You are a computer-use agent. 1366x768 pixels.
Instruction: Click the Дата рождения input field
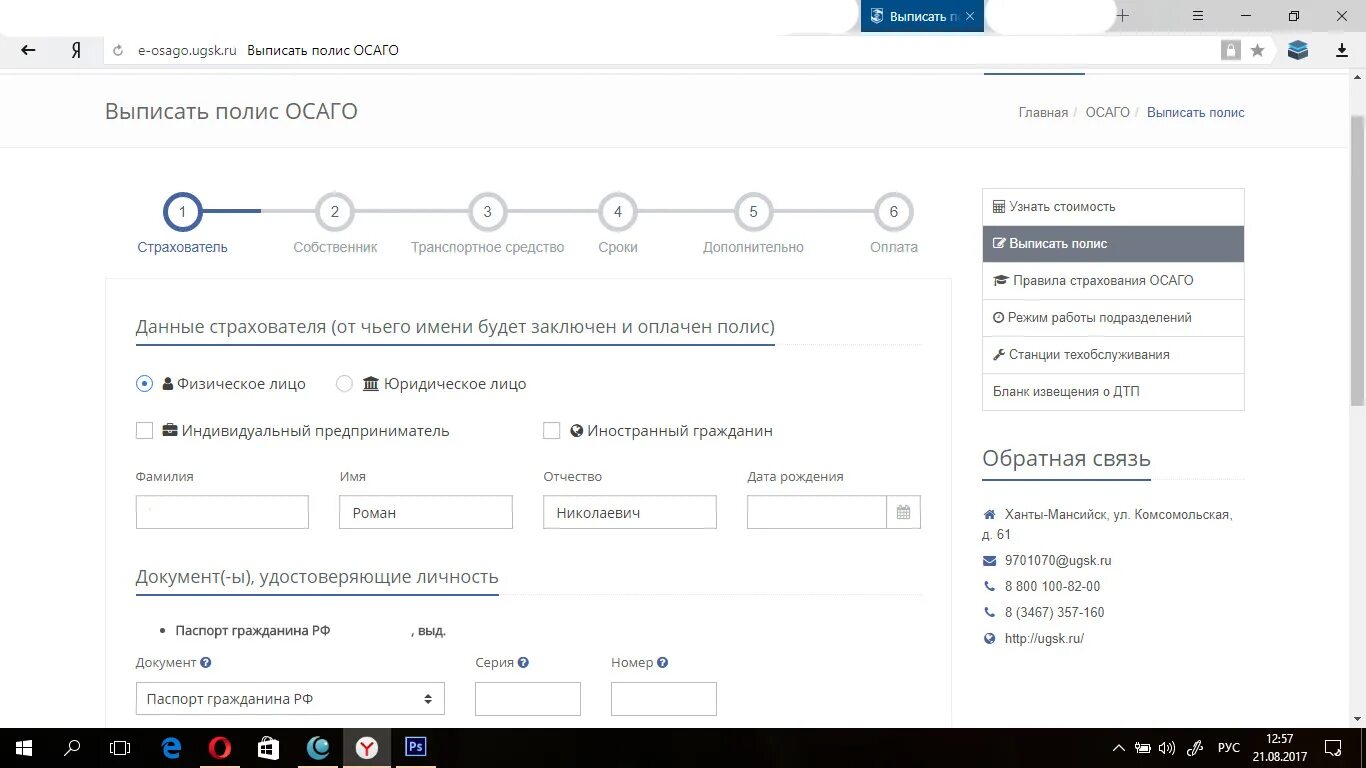tap(817, 512)
